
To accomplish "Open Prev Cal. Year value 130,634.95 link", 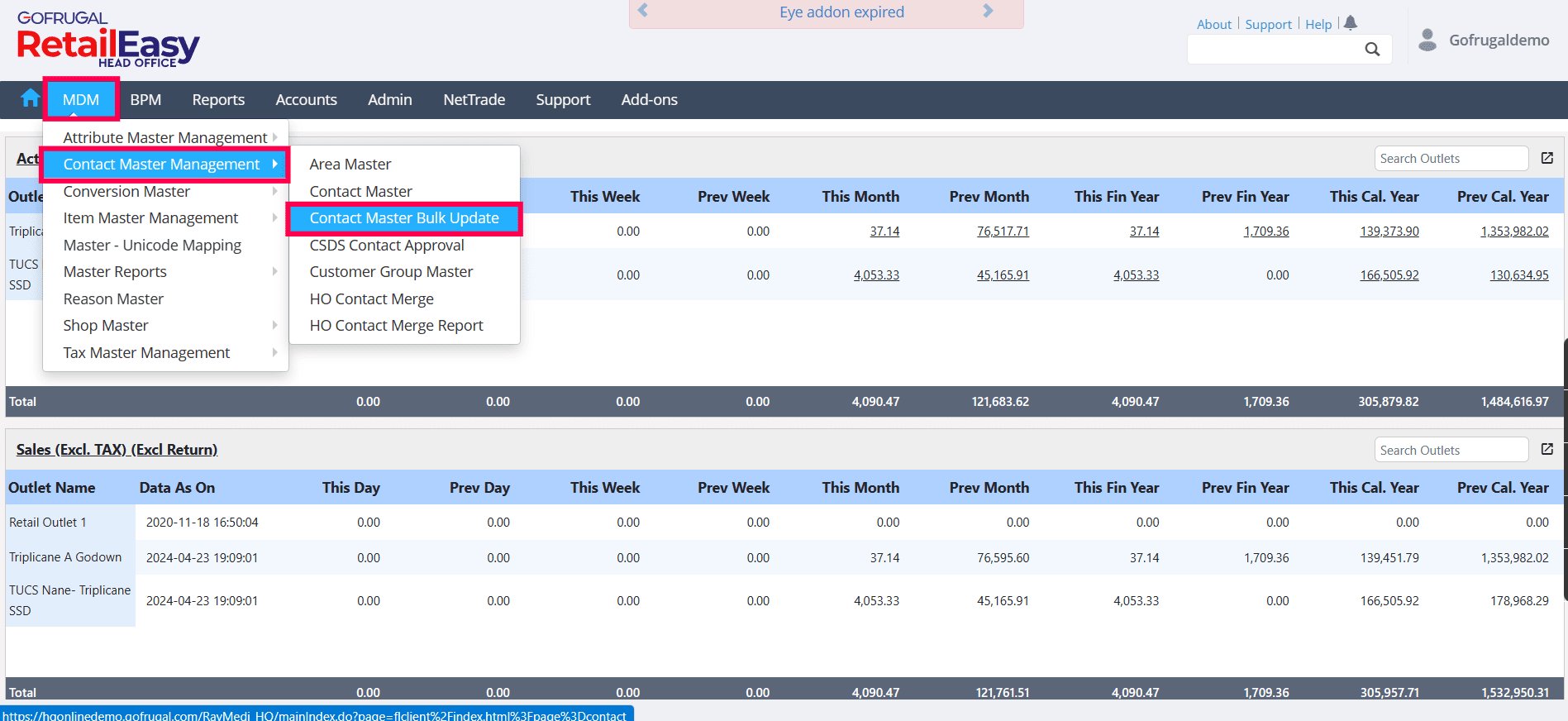I will [1519, 275].
